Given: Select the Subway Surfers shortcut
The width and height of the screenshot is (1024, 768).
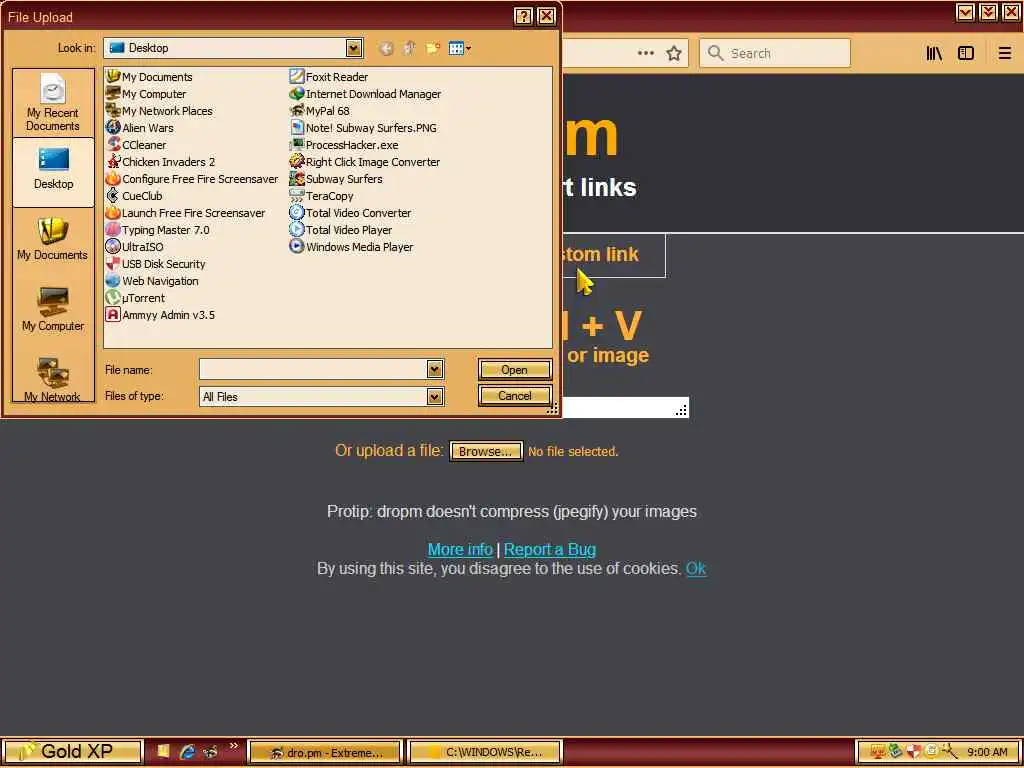Looking at the screenshot, I should coord(336,179).
